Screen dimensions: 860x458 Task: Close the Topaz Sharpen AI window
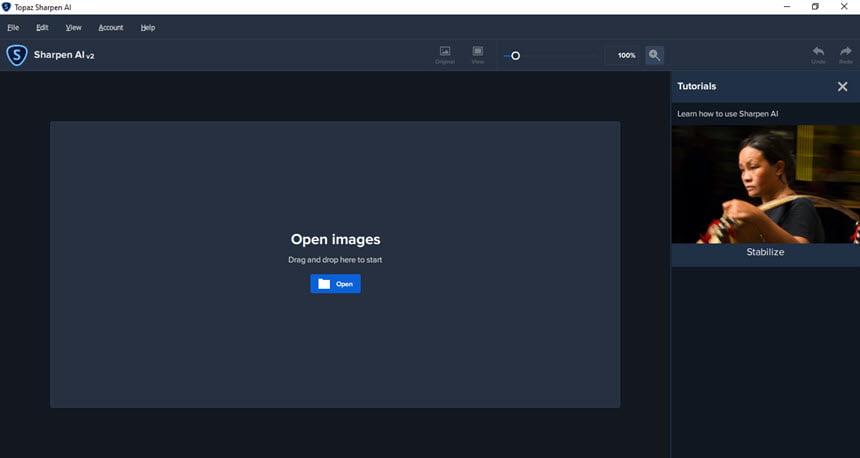pyautogui.click(x=844, y=7)
